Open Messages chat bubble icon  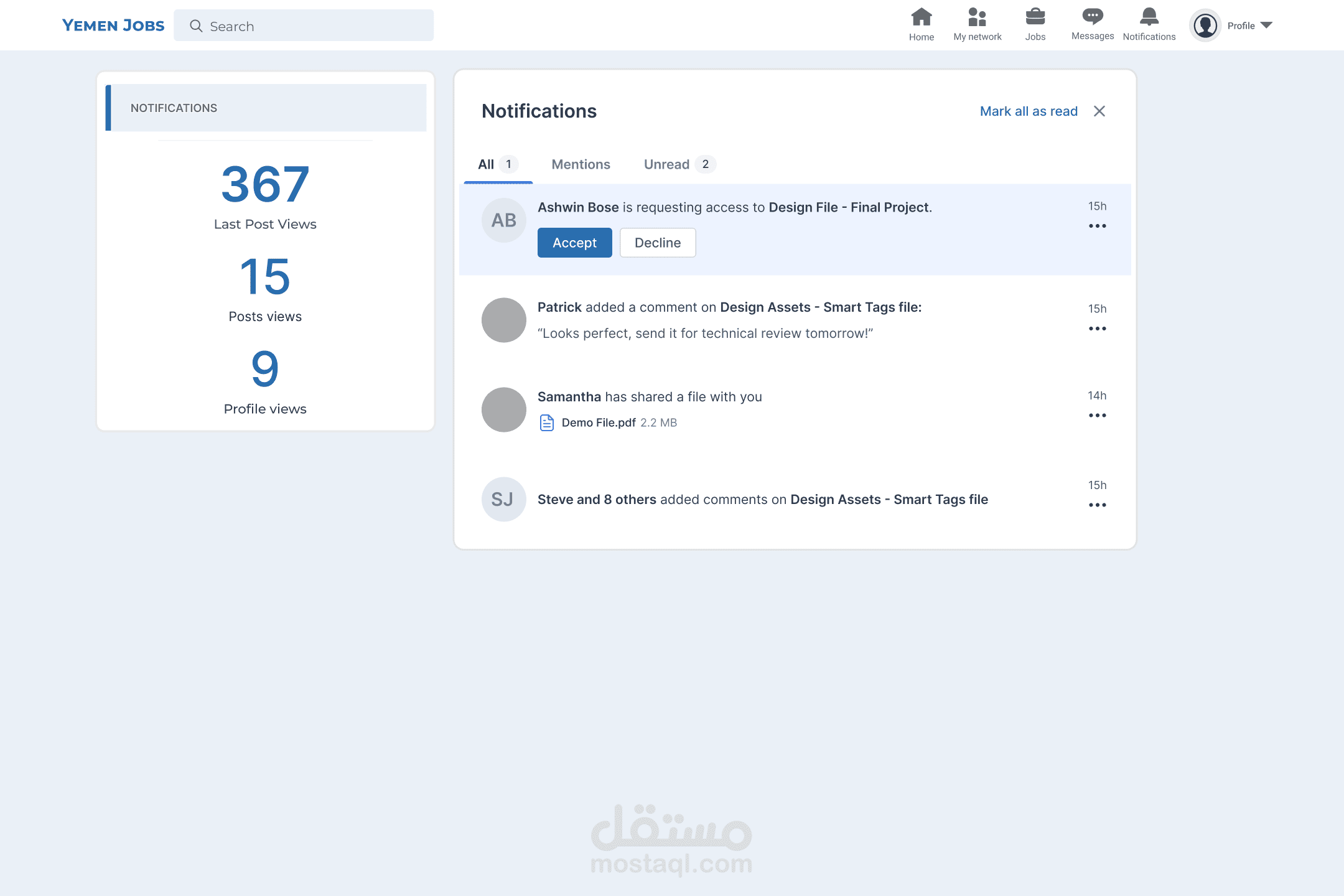pos(1092,17)
